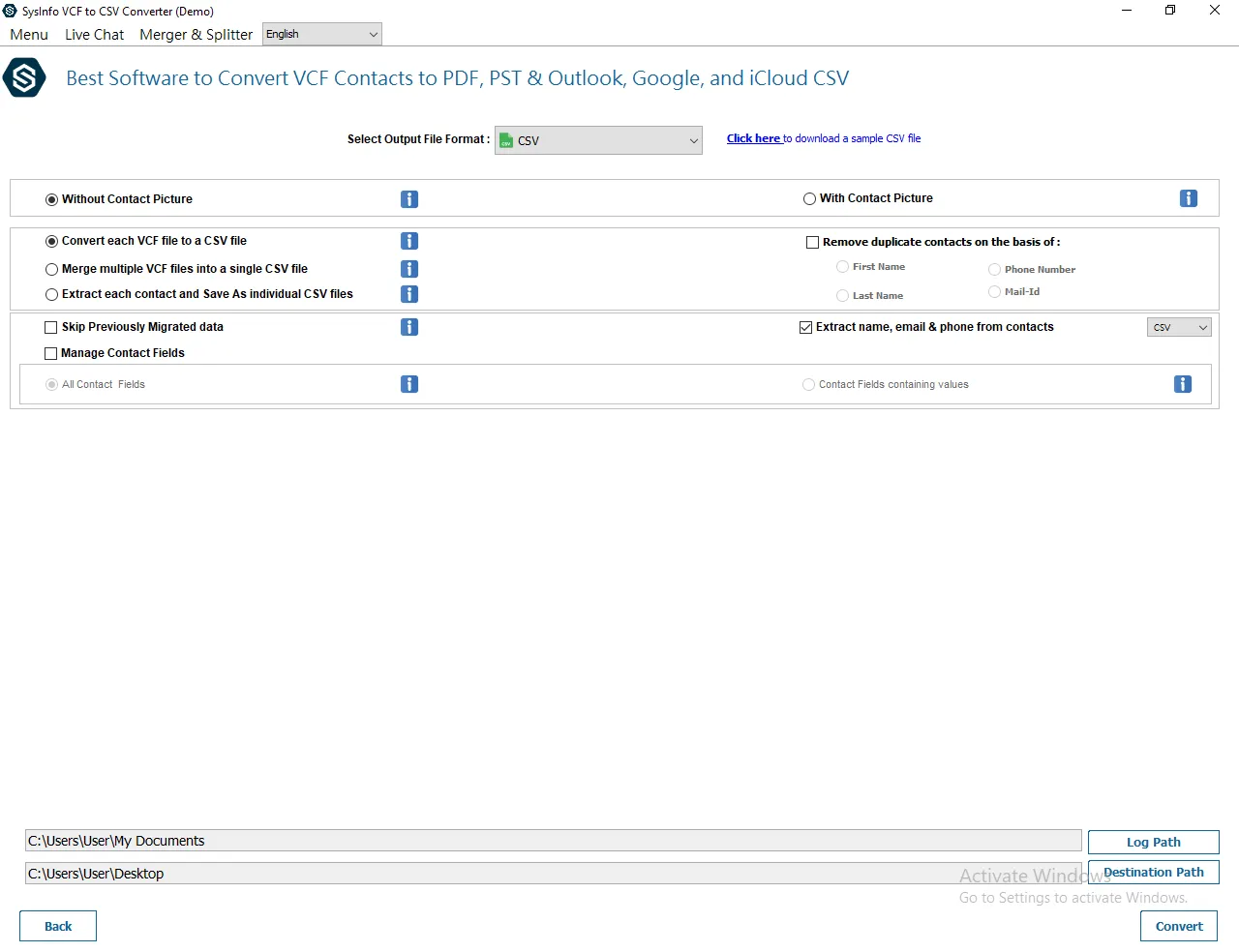Viewport: 1239px width, 952px height.
Task: Select Phone Number duplicate basis
Action: (x=994, y=270)
